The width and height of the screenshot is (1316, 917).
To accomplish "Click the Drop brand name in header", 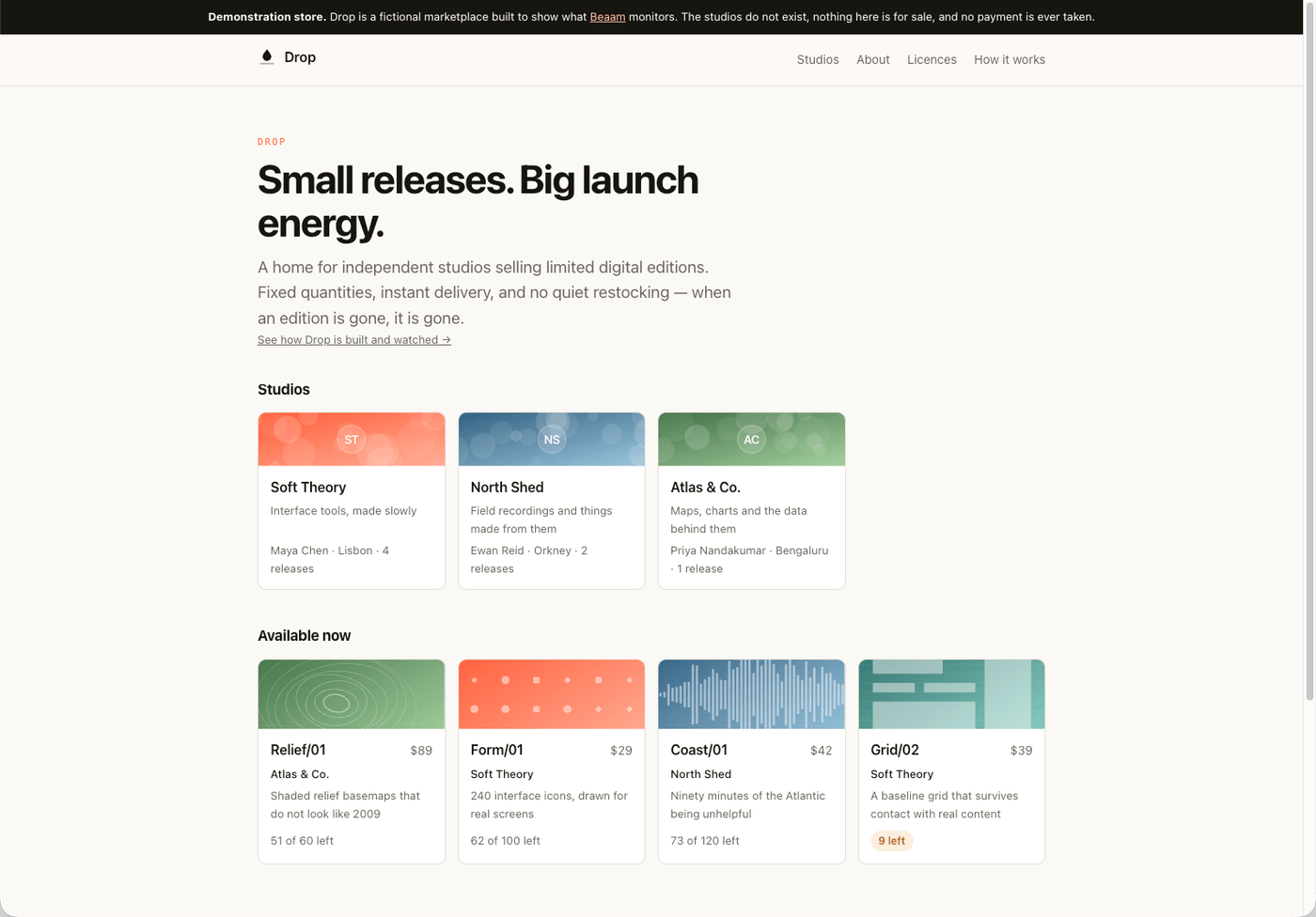I will coord(300,57).
